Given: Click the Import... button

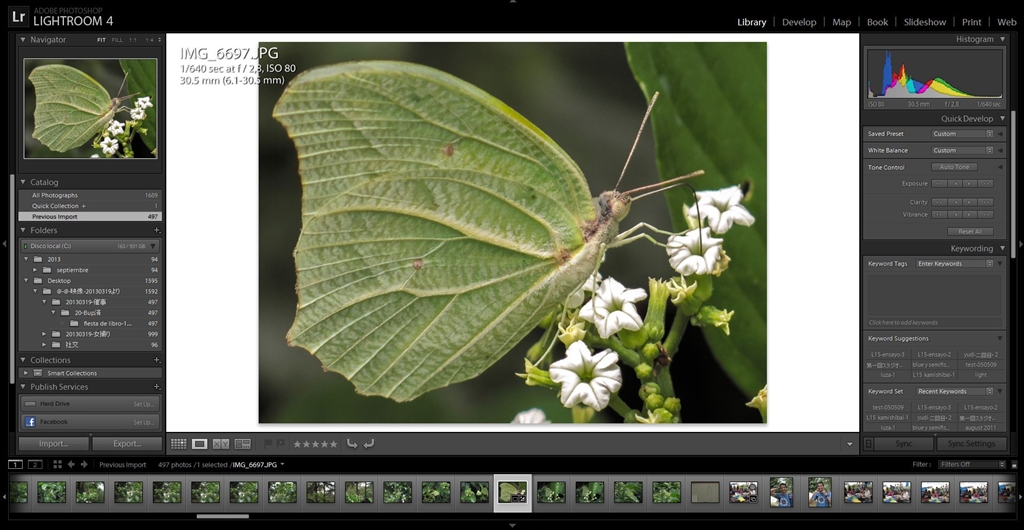Looking at the screenshot, I should 54,443.
